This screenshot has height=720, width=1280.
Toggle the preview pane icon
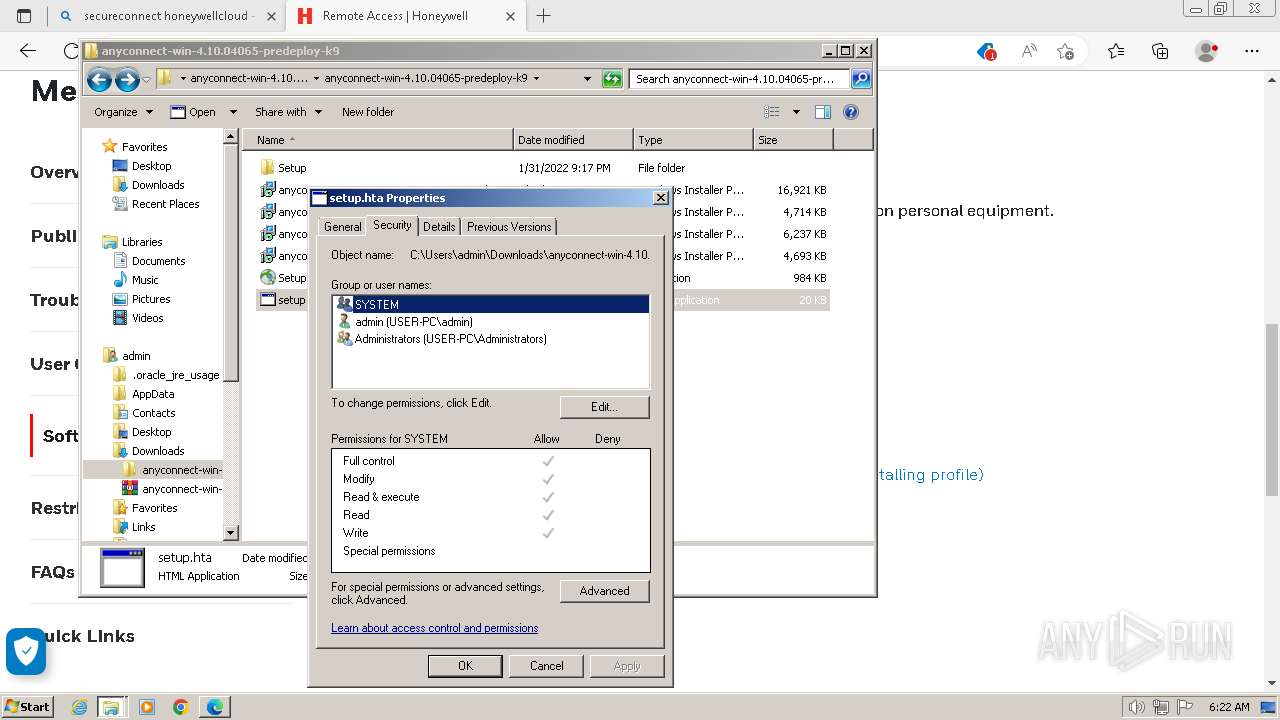click(x=823, y=112)
